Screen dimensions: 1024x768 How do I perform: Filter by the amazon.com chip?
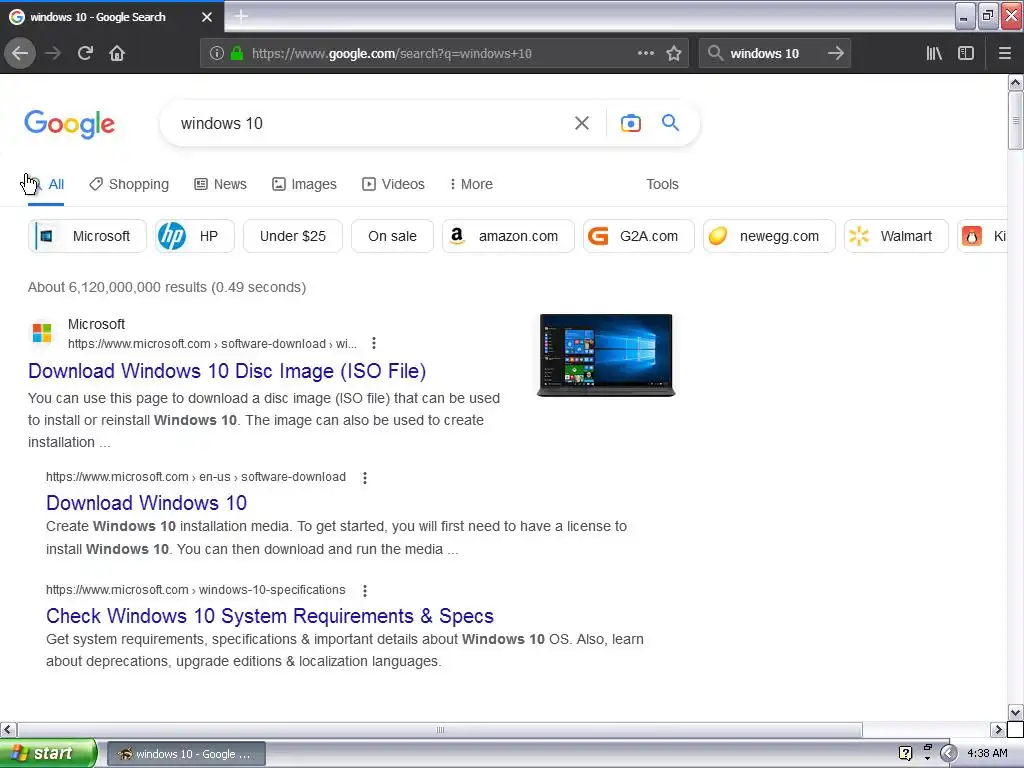[x=508, y=236]
